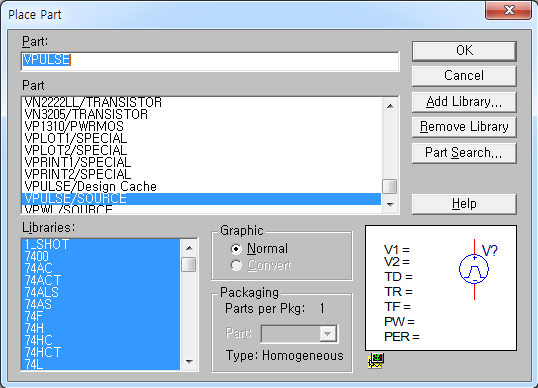Select VPULSE/Design Cache in part list

pos(201,186)
